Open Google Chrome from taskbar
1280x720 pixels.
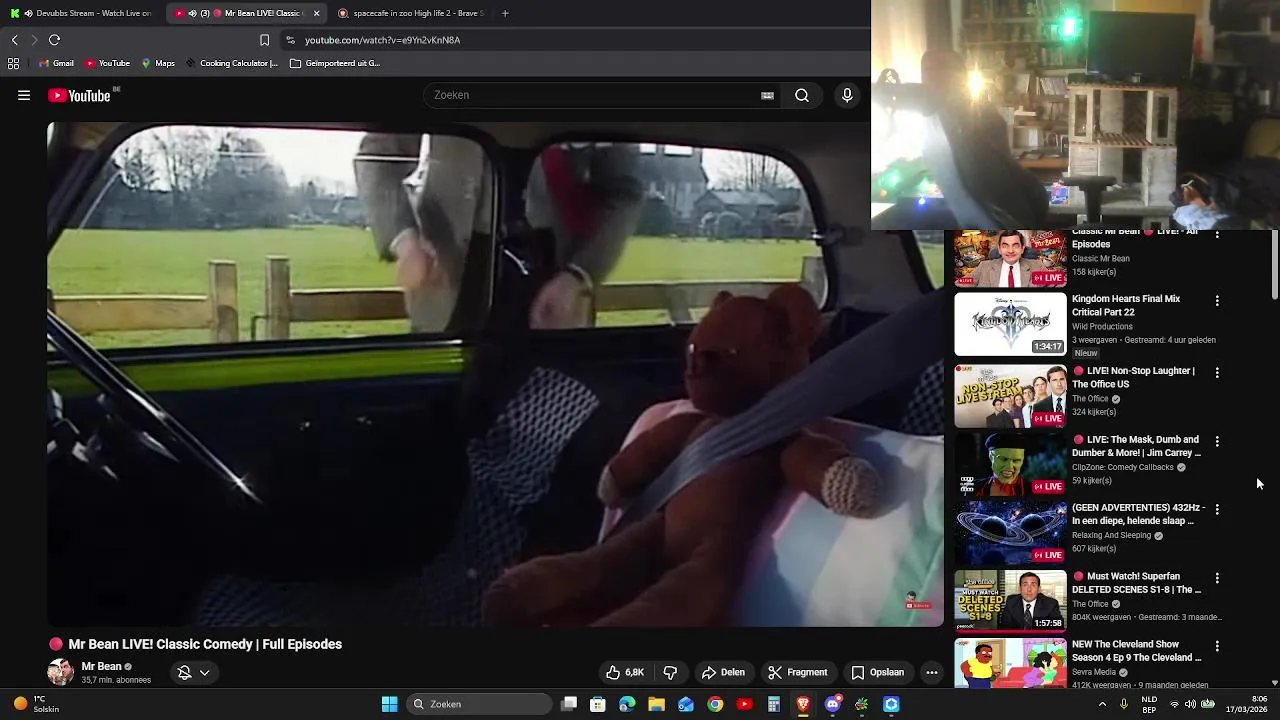pos(715,704)
